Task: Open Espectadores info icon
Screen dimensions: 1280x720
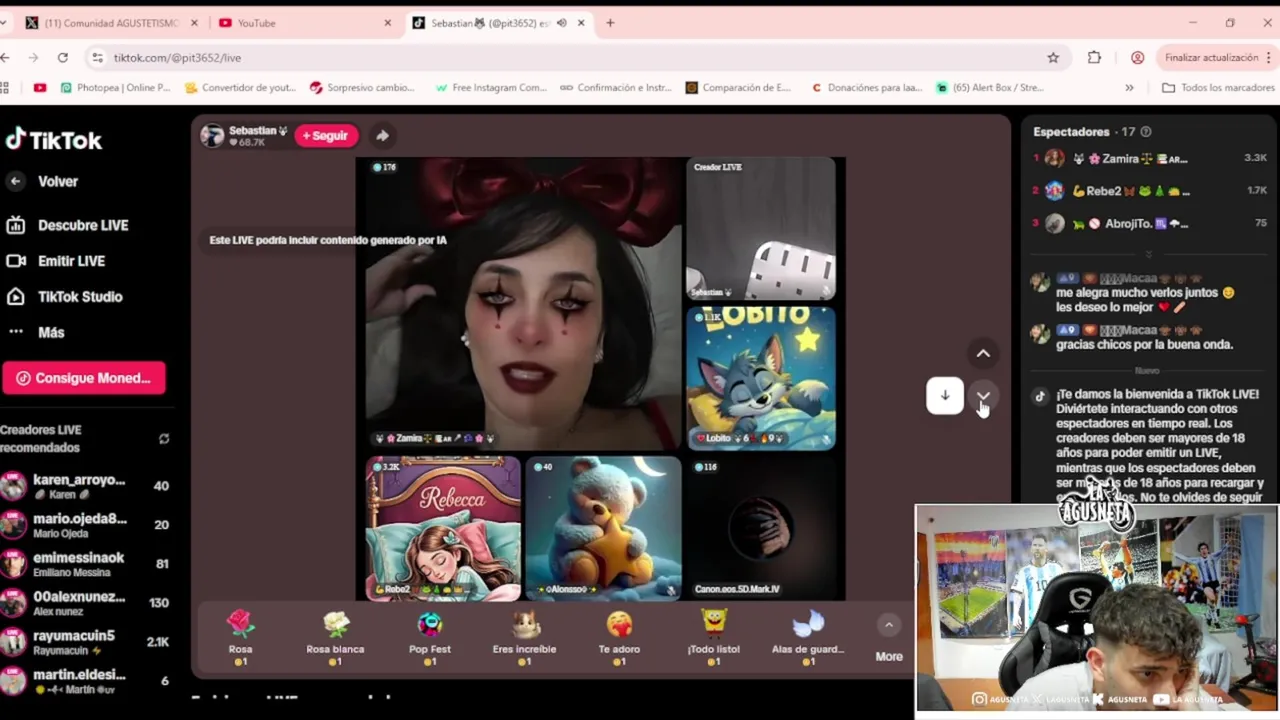Action: point(1146,132)
